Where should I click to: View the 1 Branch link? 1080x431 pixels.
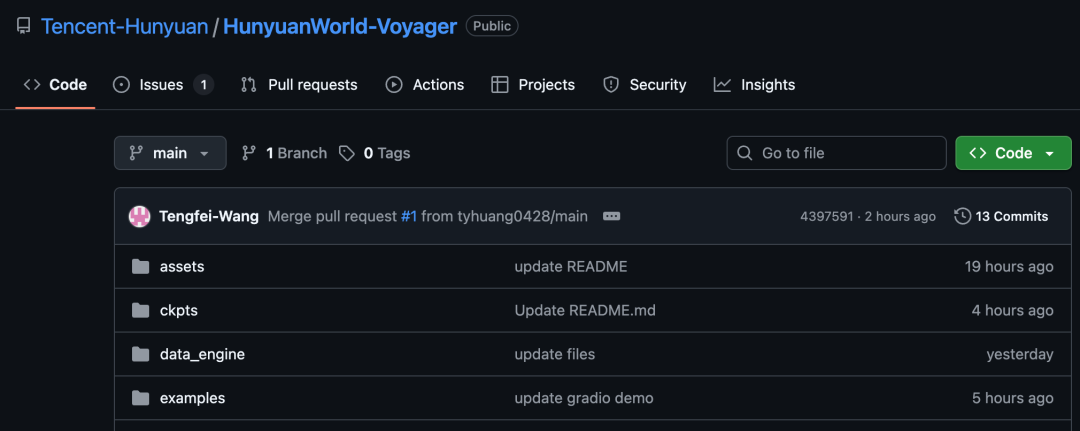pyautogui.click(x=284, y=153)
